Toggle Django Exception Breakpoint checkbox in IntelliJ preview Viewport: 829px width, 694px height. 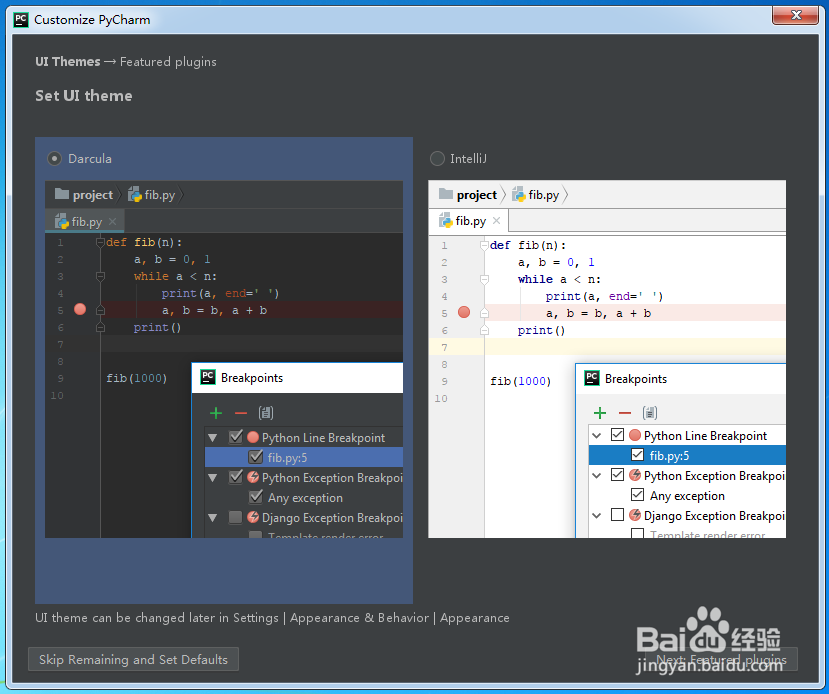coord(617,515)
